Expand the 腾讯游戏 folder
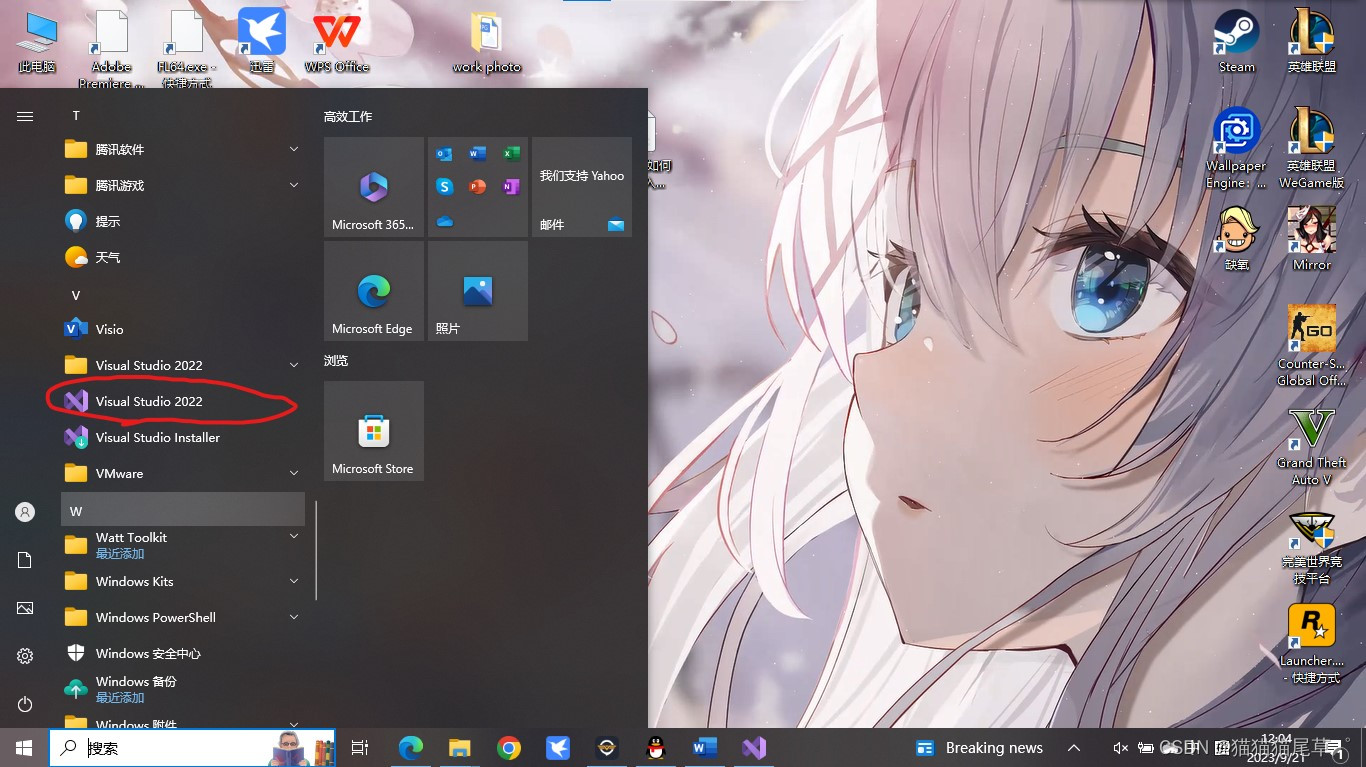 [294, 185]
